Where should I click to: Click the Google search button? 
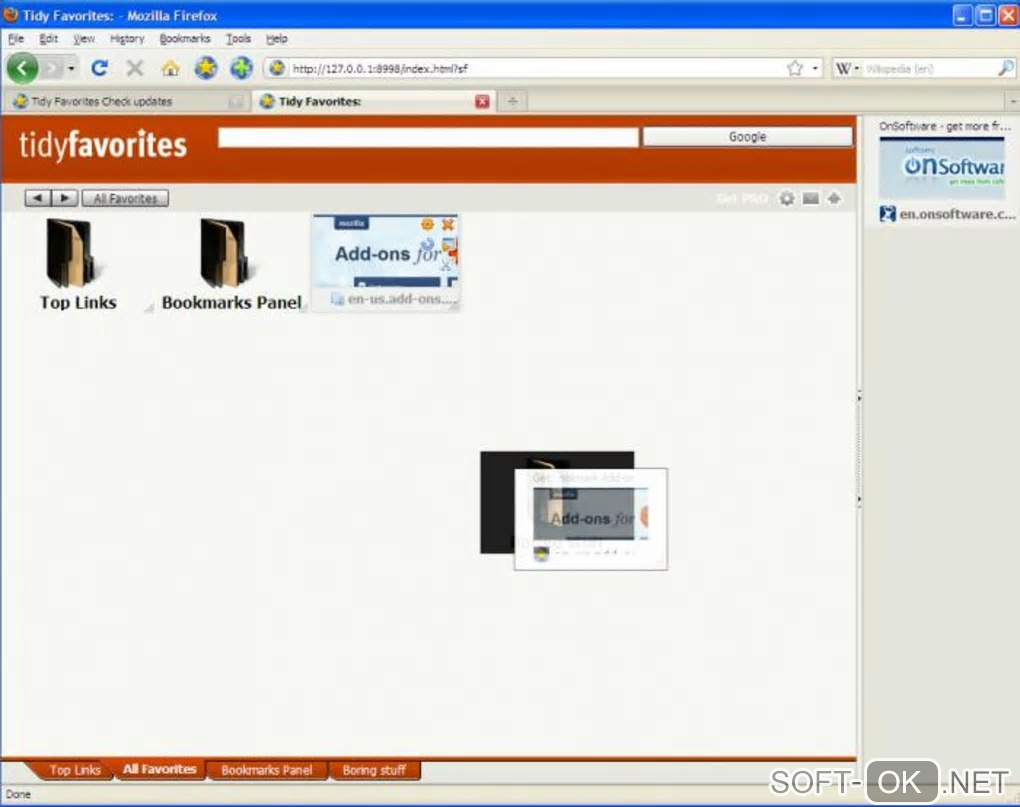coord(747,137)
